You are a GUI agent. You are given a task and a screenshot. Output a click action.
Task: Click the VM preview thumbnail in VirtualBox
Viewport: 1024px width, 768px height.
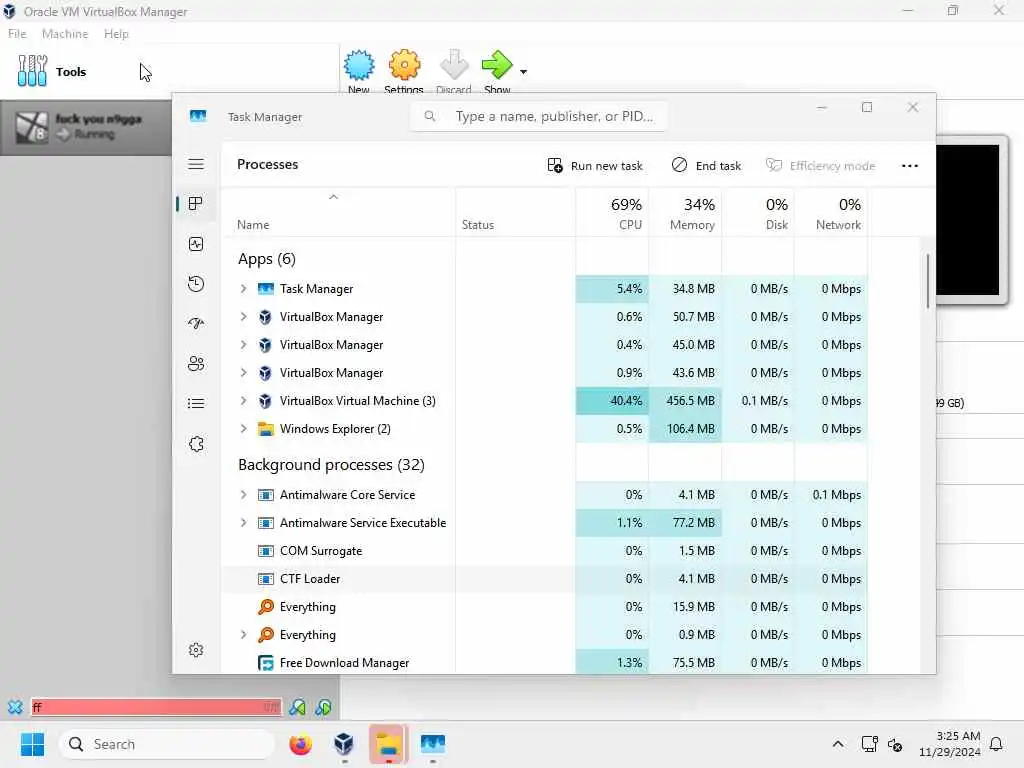point(969,220)
